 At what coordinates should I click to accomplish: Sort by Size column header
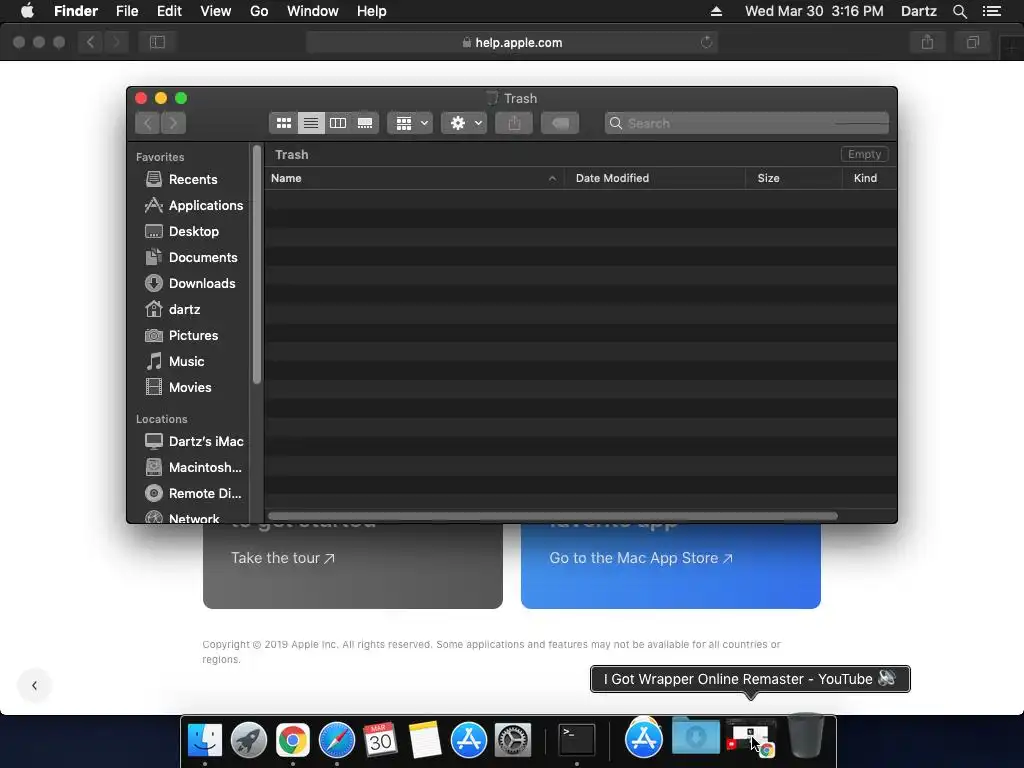793,178
